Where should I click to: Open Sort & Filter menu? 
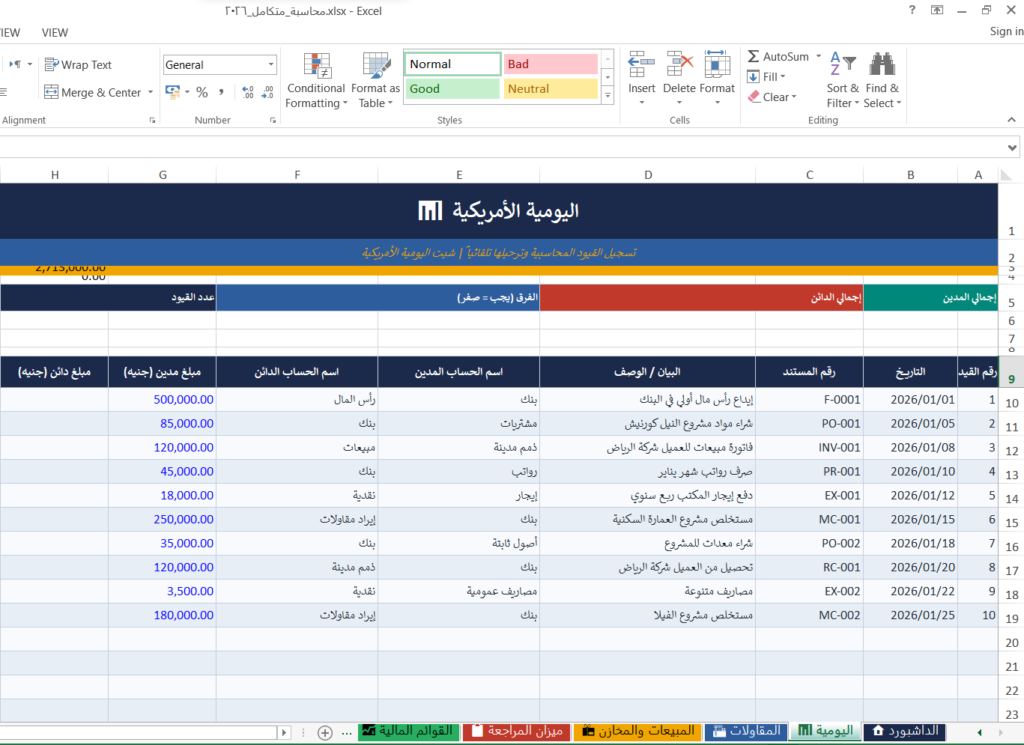click(x=842, y=80)
